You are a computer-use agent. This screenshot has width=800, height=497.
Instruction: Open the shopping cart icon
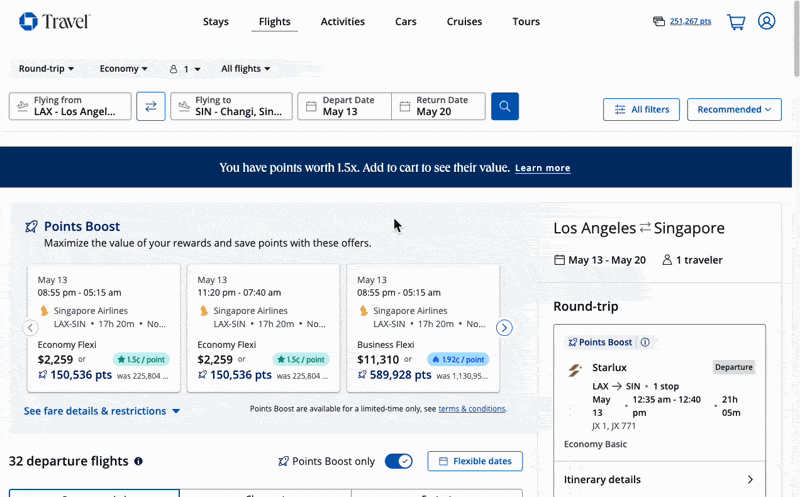(x=736, y=21)
